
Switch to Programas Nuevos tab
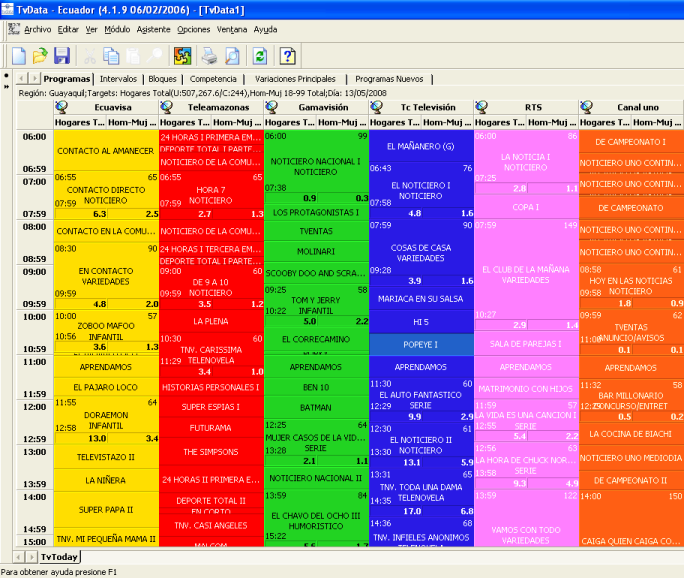click(389, 79)
